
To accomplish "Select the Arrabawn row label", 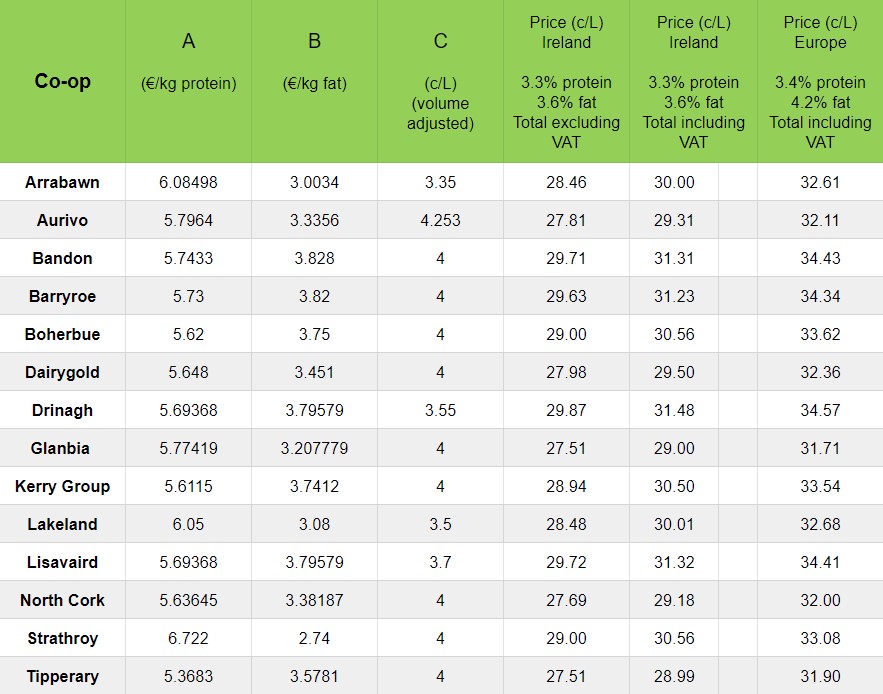I will tap(62, 182).
